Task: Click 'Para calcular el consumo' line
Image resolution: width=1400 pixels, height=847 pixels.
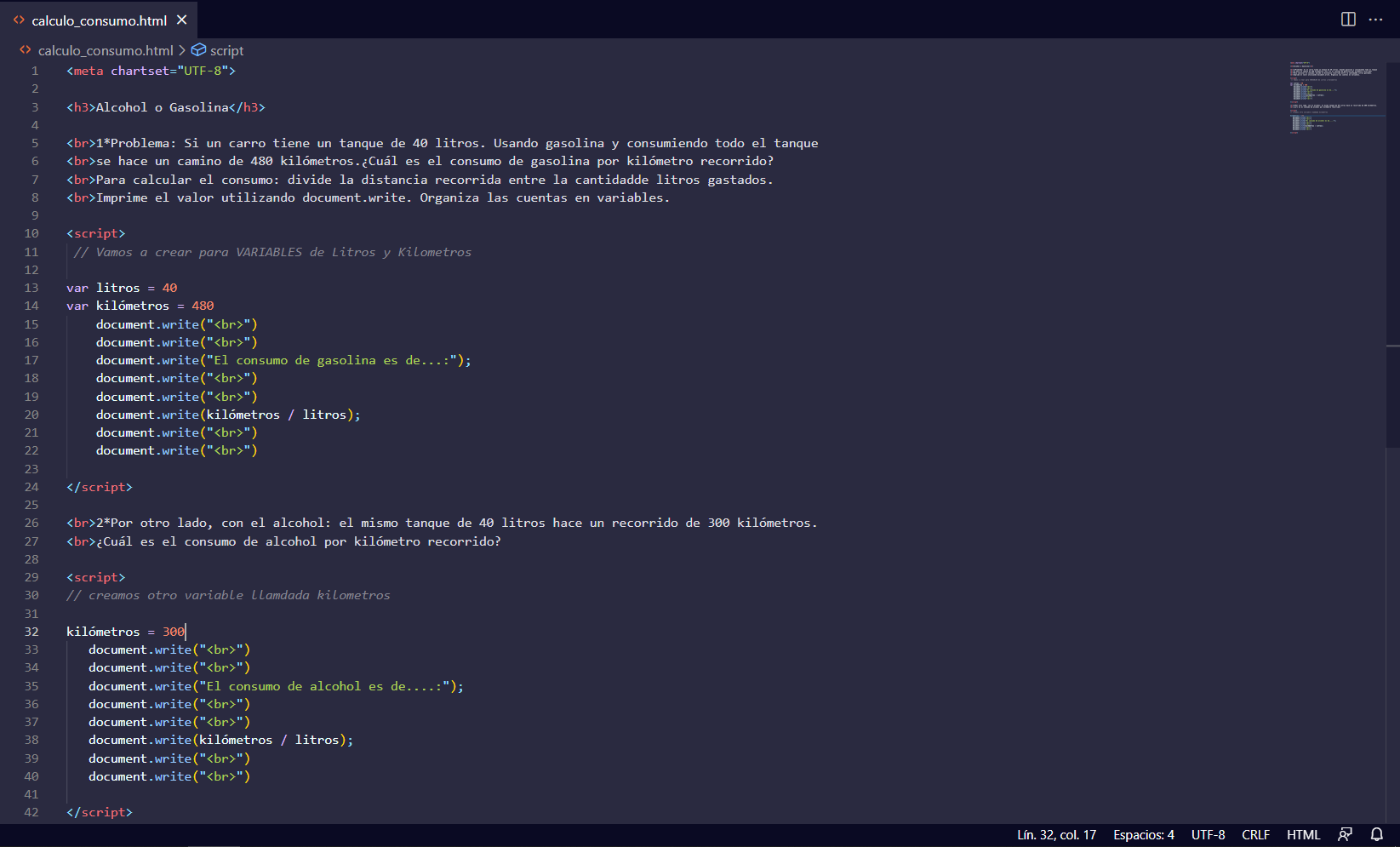Action: point(420,180)
